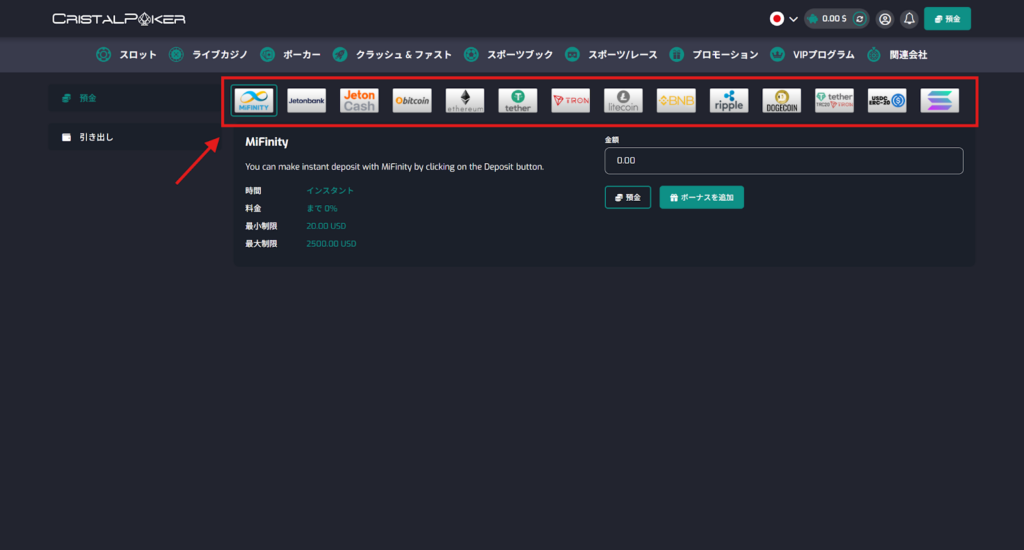Click the MiFinity heading text
Screen dimensions: 1024x550
point(266,142)
